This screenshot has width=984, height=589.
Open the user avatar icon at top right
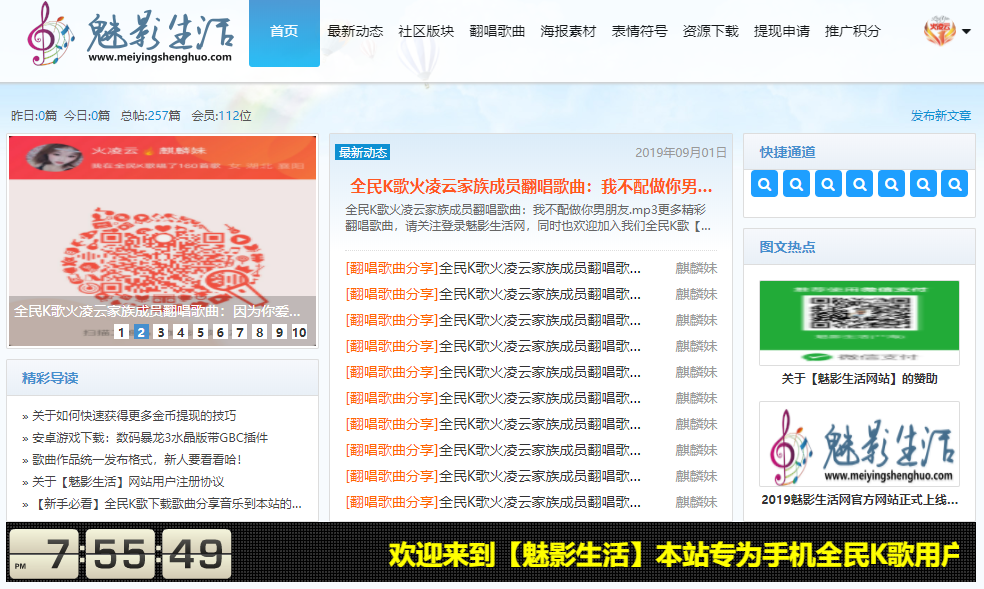939,31
